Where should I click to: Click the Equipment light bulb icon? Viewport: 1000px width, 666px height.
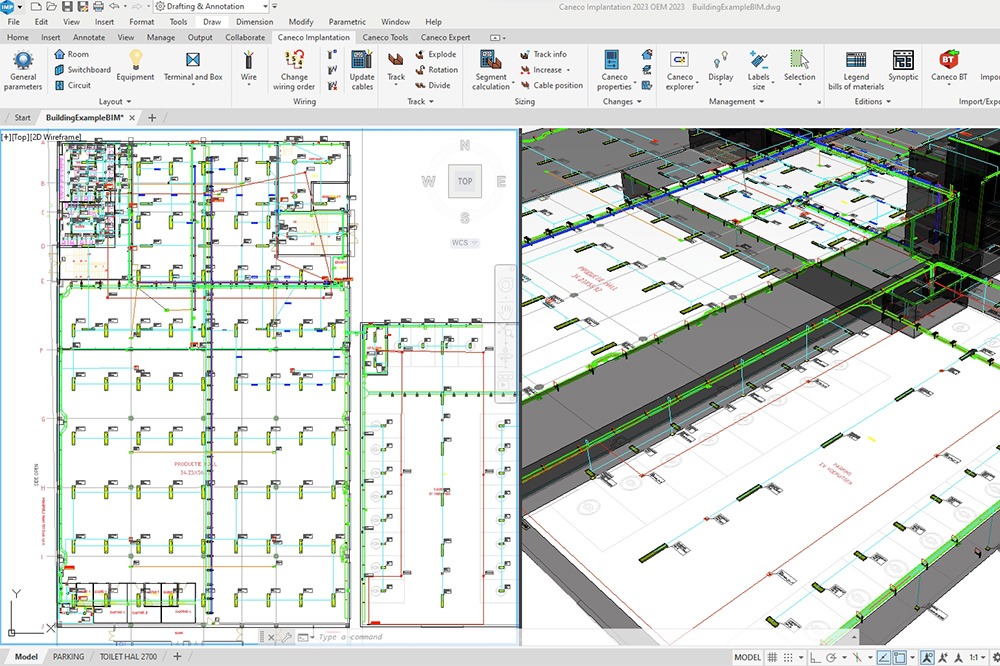click(135, 60)
